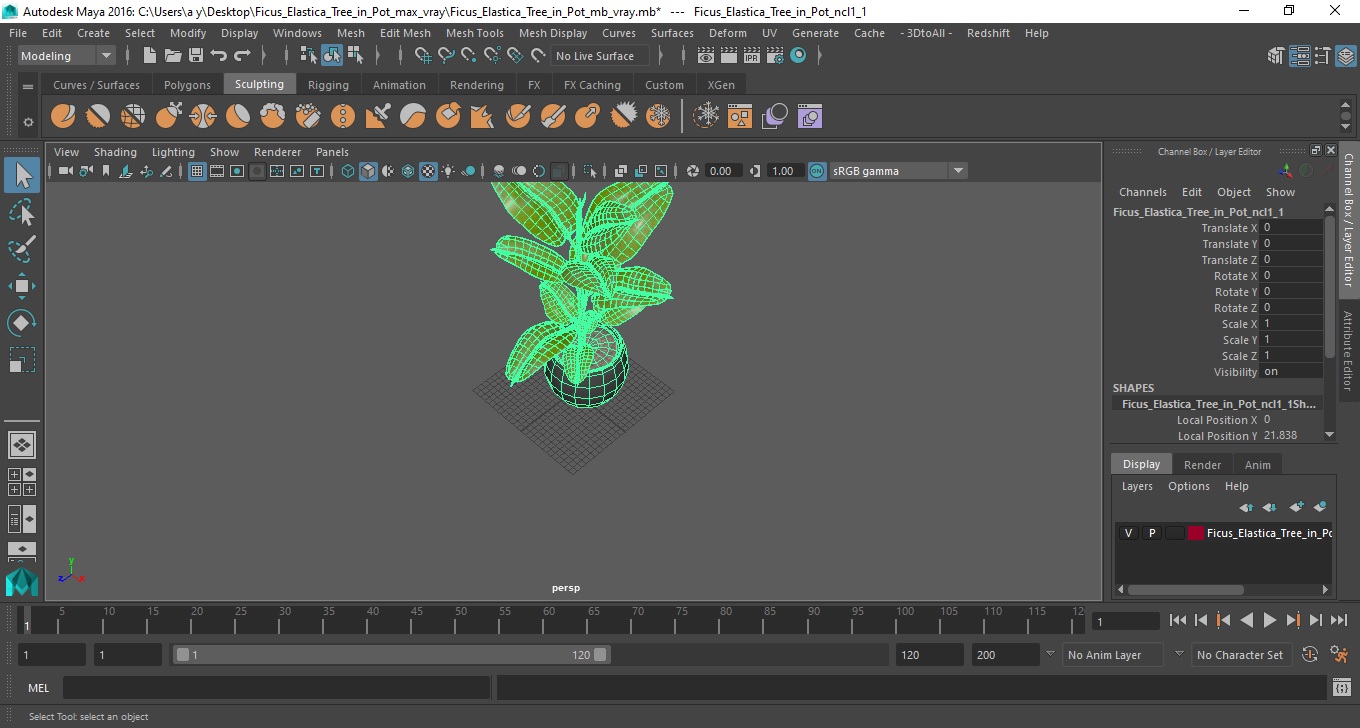Open the No Character Set dropdown

click(1240, 655)
